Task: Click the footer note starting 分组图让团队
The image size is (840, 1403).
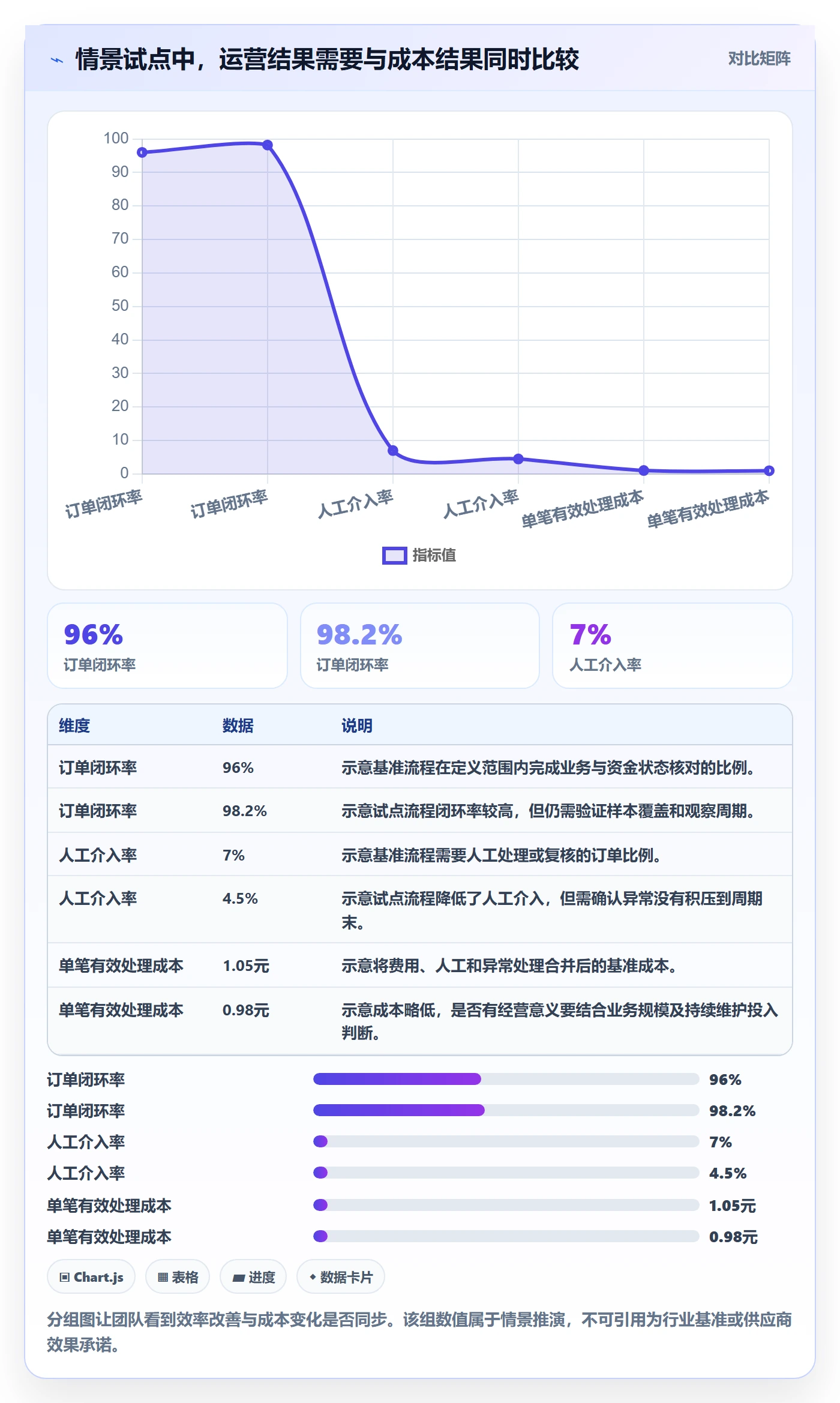Action: pos(419,1332)
